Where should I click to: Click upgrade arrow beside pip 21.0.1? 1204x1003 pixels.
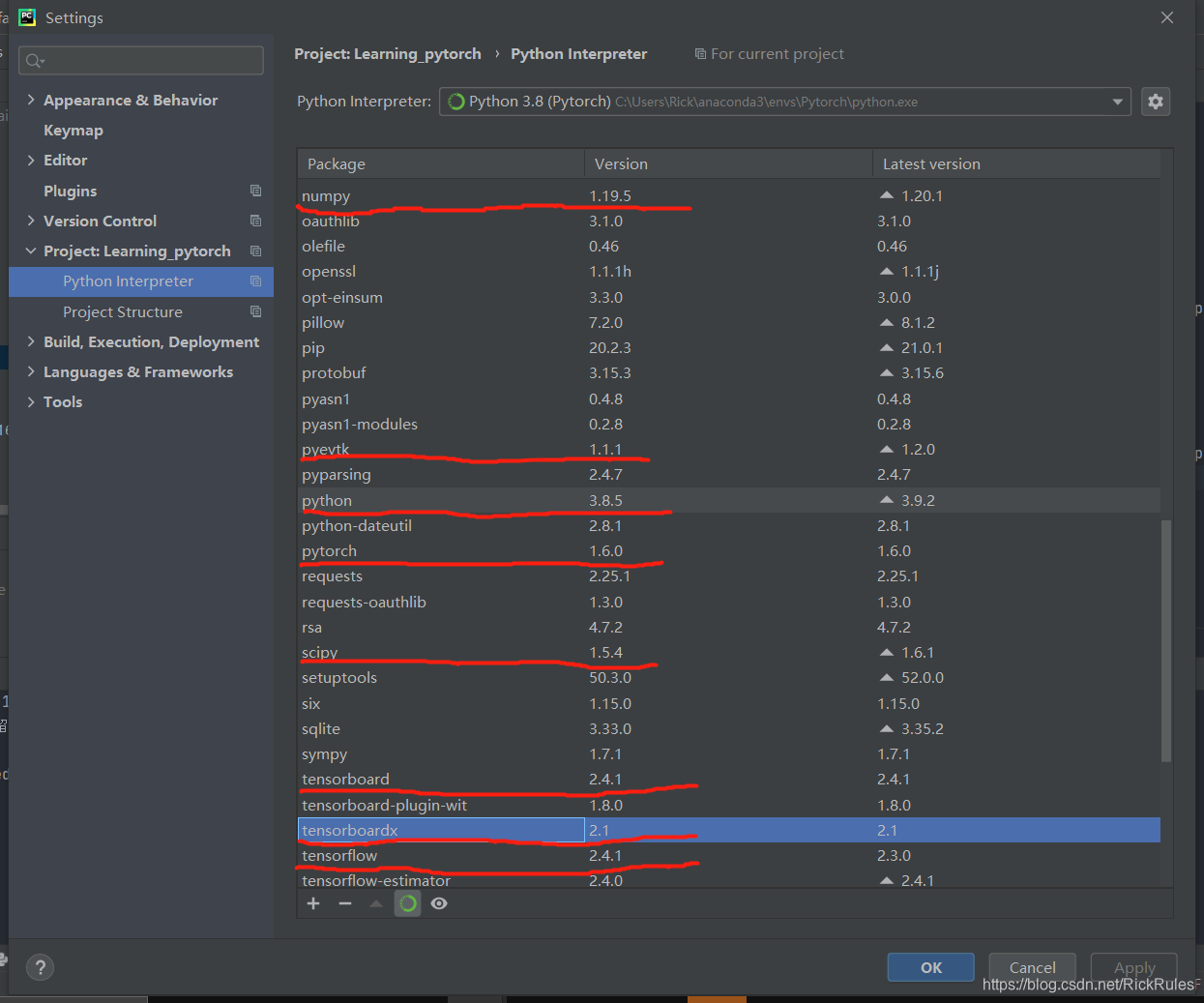click(886, 347)
